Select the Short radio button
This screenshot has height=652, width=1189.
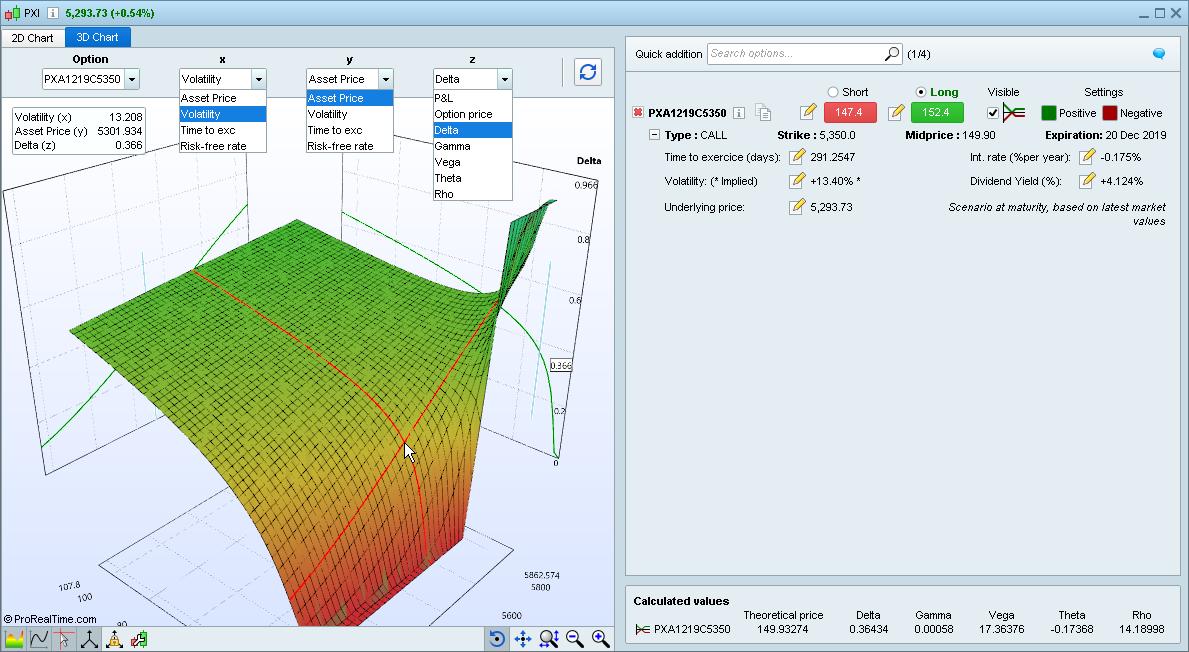pyautogui.click(x=833, y=92)
